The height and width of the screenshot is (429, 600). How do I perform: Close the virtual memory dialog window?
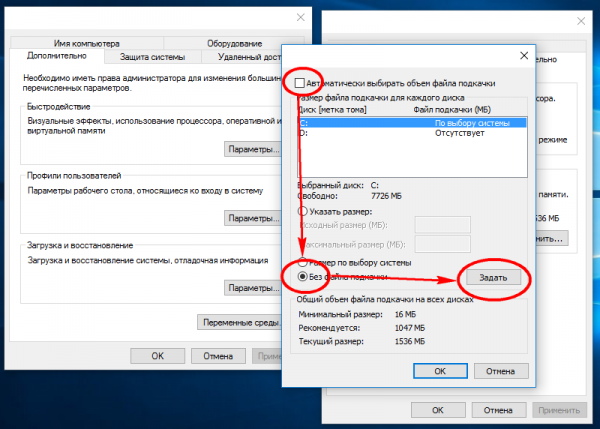(524, 55)
